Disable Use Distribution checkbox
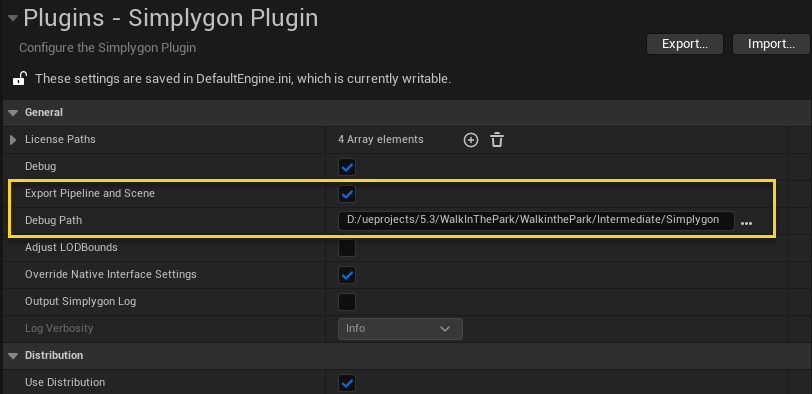Screen dimensions: 812x394 (x=347, y=383)
